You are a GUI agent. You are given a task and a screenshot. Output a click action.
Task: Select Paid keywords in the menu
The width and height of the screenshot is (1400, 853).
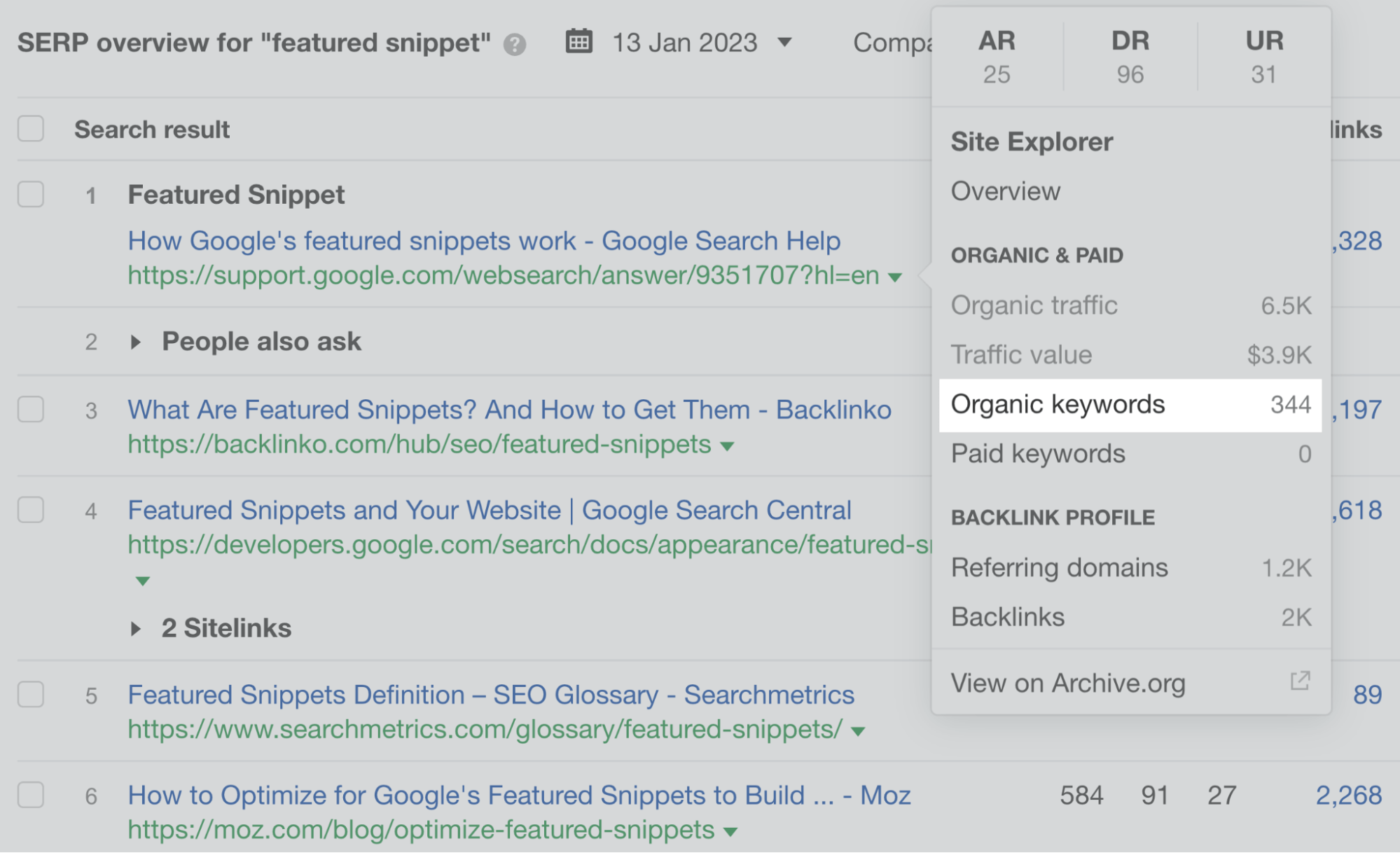click(x=1039, y=454)
